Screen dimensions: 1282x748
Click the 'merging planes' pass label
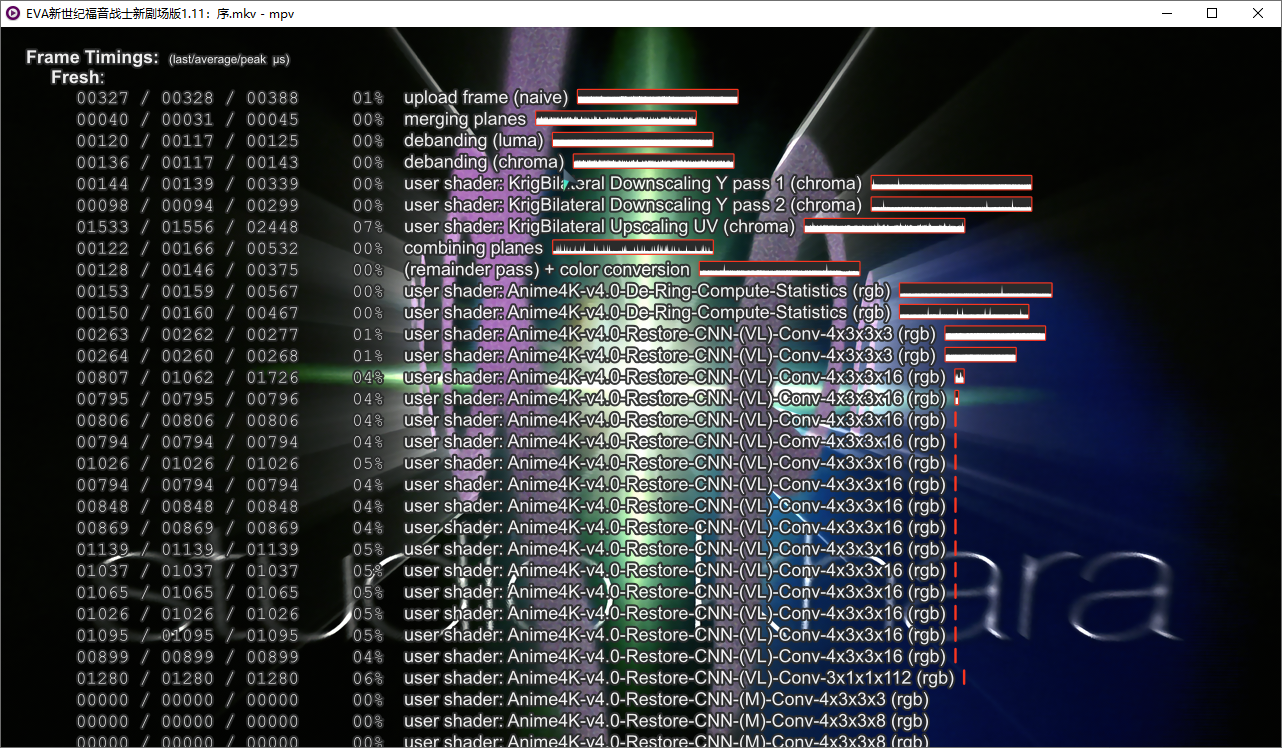(x=465, y=120)
